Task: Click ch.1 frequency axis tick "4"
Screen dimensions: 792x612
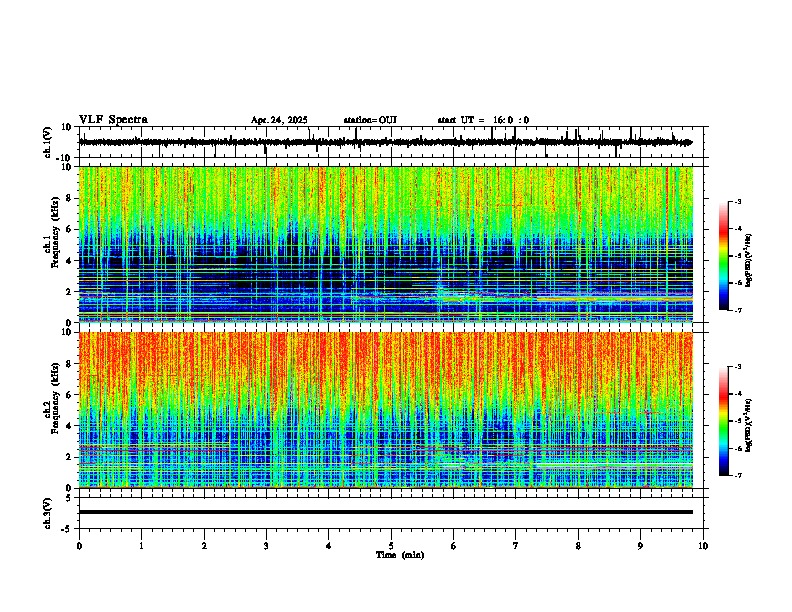Action: click(70, 261)
